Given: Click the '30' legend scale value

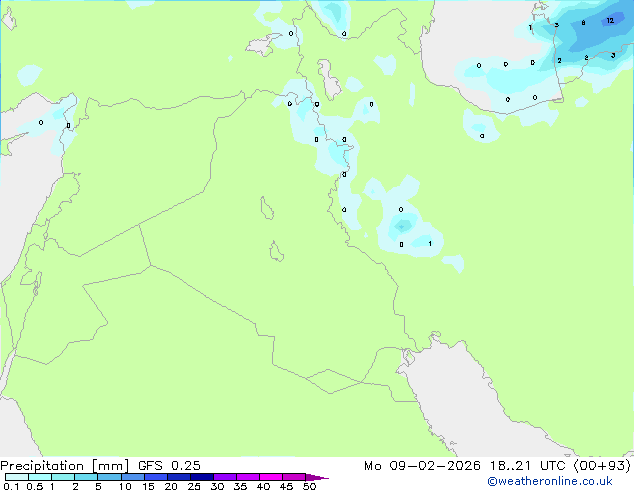Looking at the screenshot, I should pos(217,486).
